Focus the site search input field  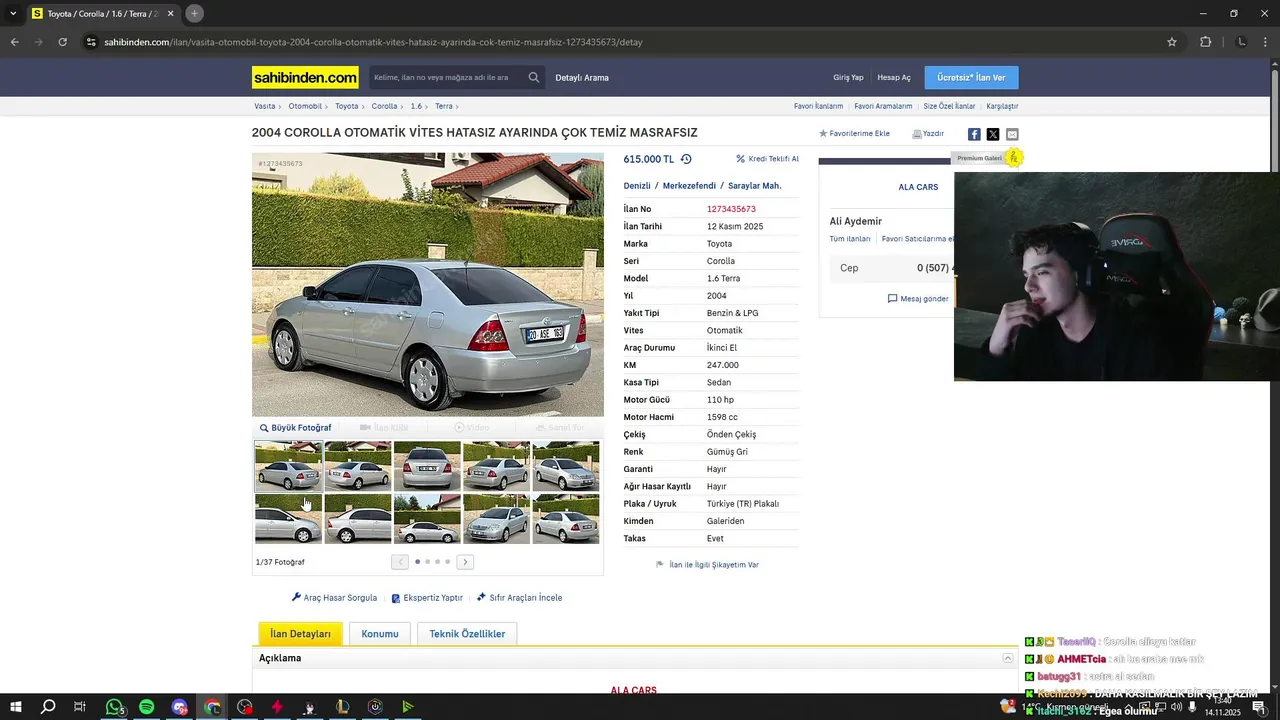pos(446,77)
